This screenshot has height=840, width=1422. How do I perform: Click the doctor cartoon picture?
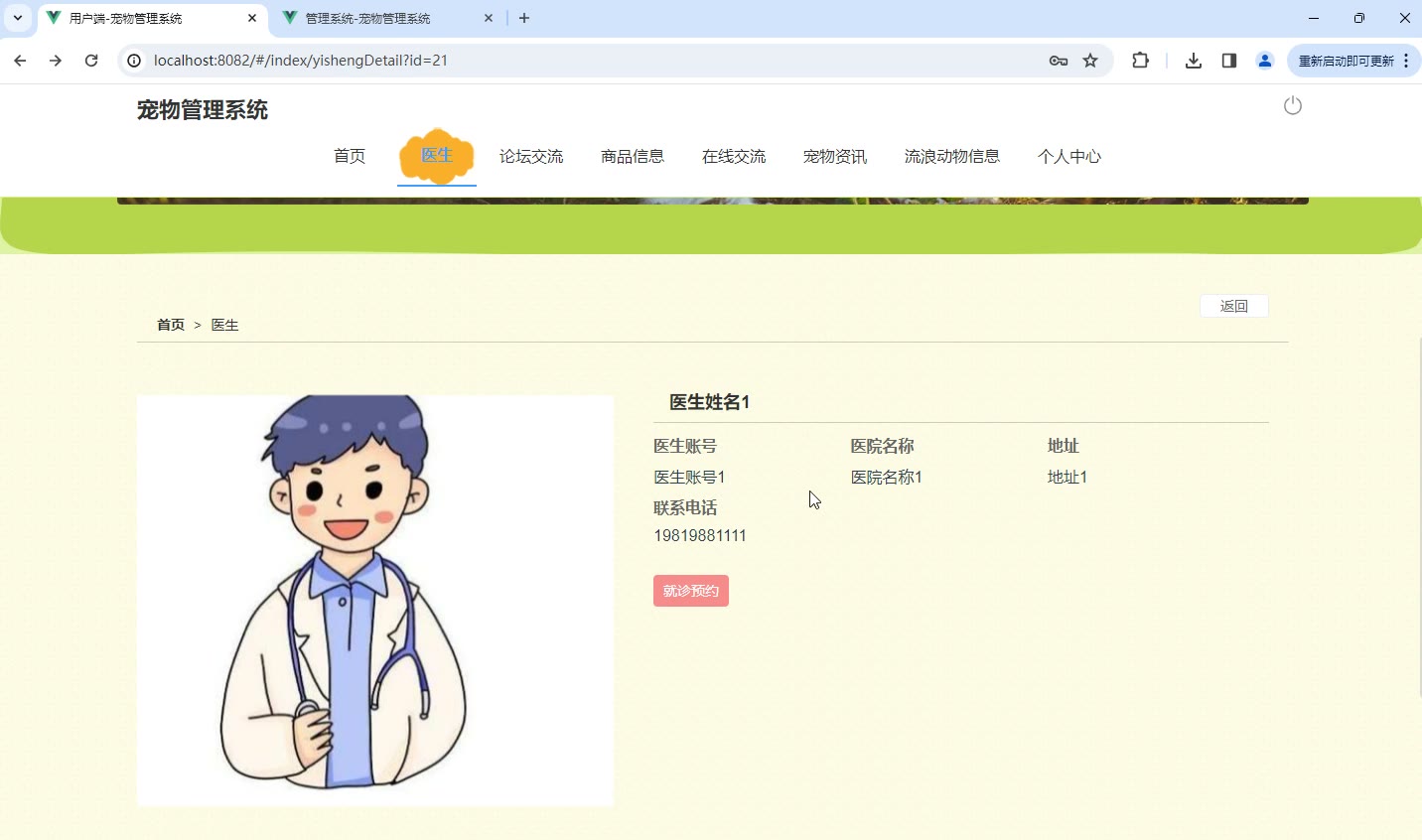(x=375, y=600)
